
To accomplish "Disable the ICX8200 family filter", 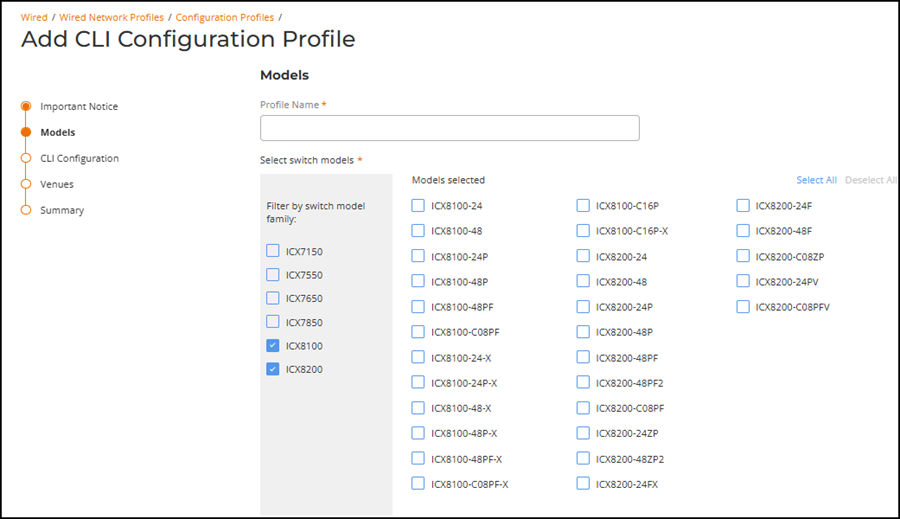I will pos(273,369).
